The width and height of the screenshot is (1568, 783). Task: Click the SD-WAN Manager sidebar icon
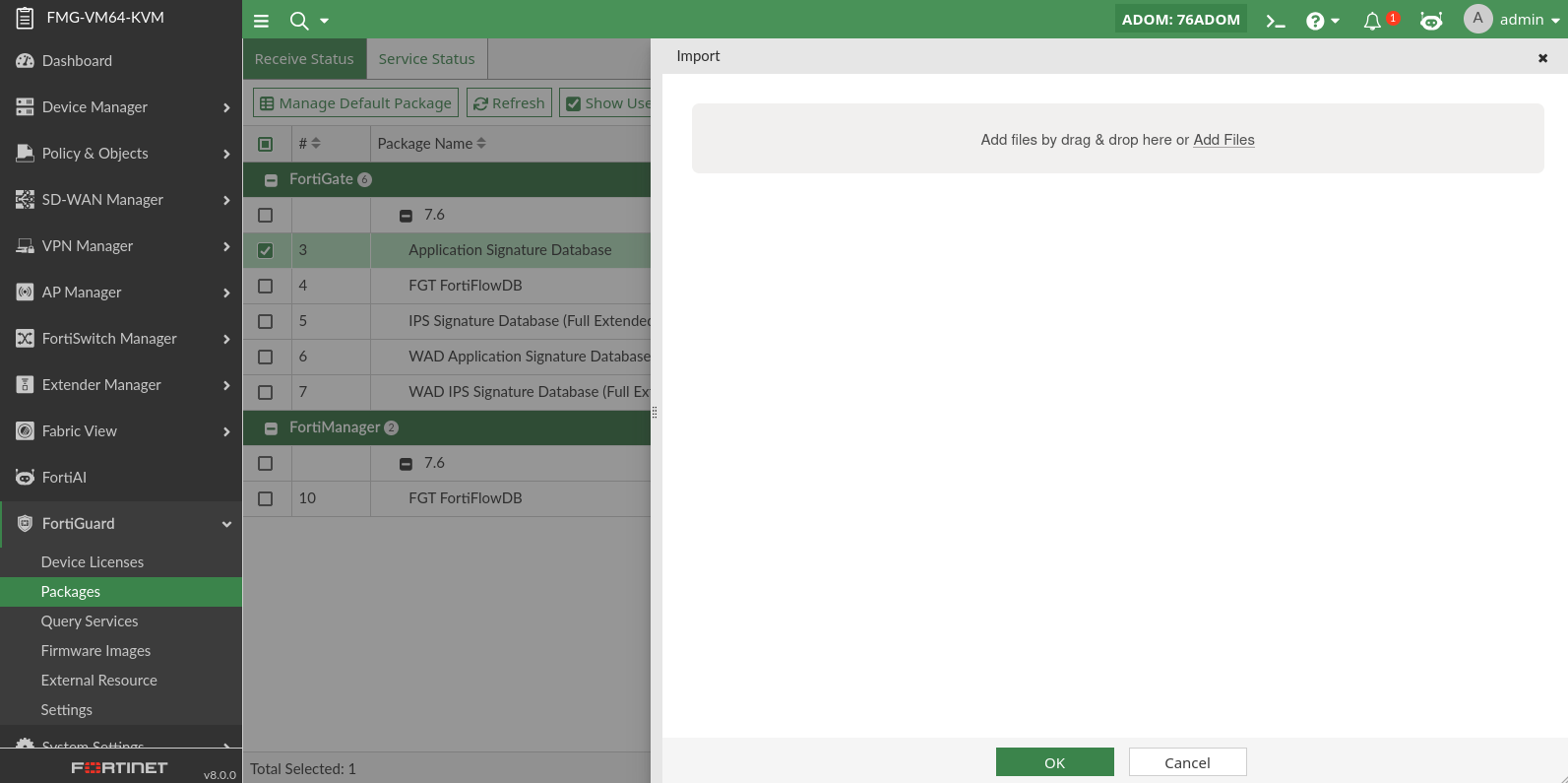coord(25,200)
